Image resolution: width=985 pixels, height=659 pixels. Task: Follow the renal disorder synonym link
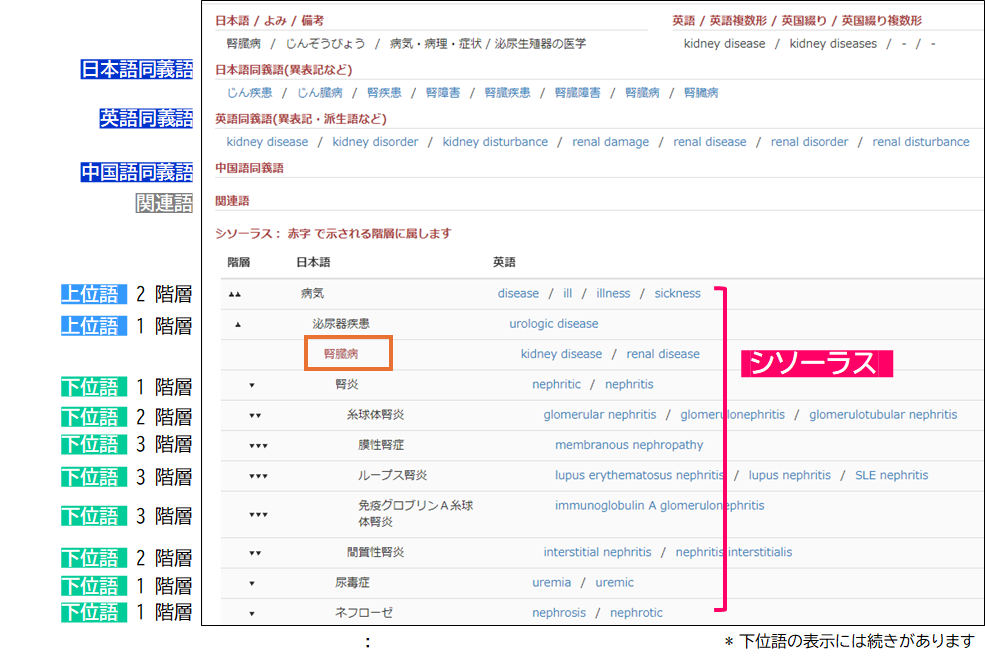click(809, 142)
